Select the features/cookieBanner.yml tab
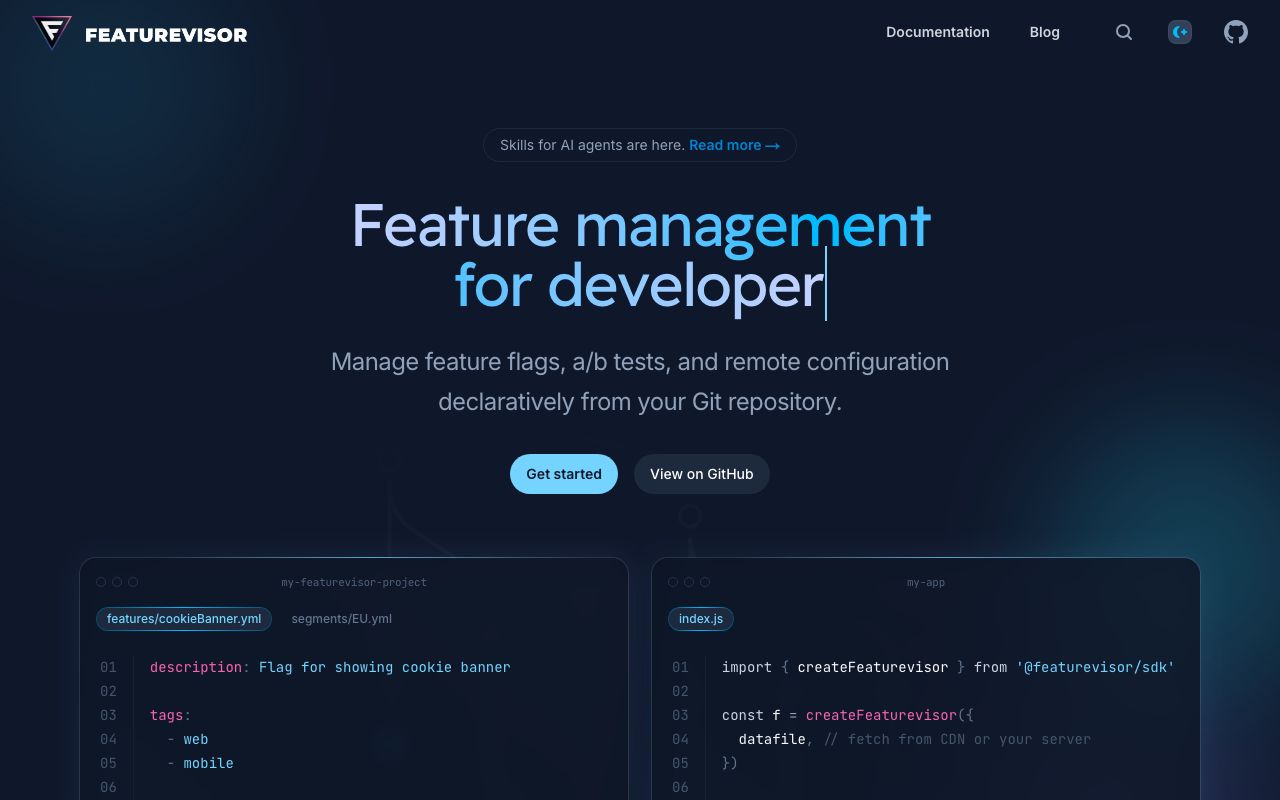1280x800 pixels. (184, 619)
